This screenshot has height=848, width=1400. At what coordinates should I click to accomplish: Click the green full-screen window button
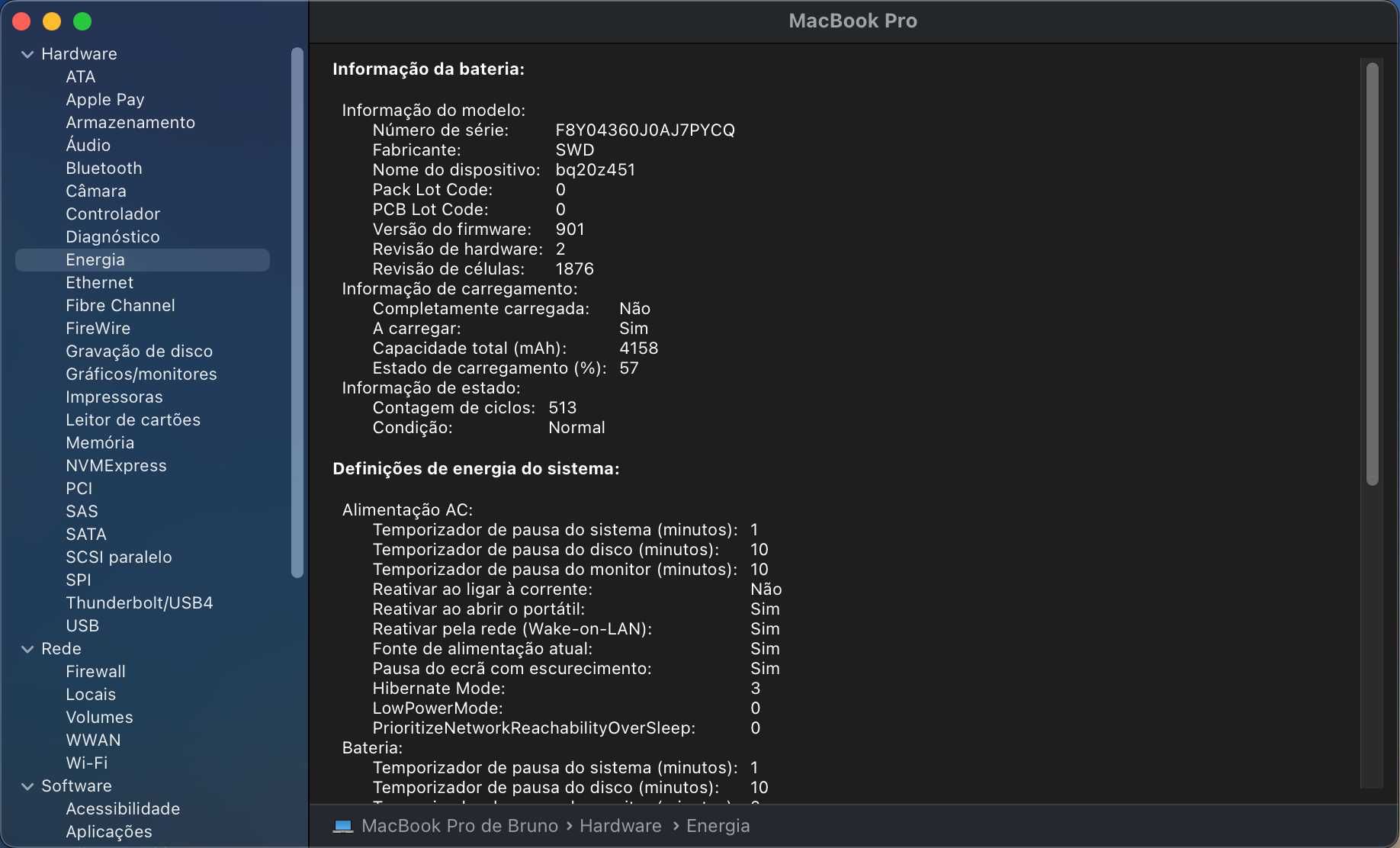coord(82,22)
